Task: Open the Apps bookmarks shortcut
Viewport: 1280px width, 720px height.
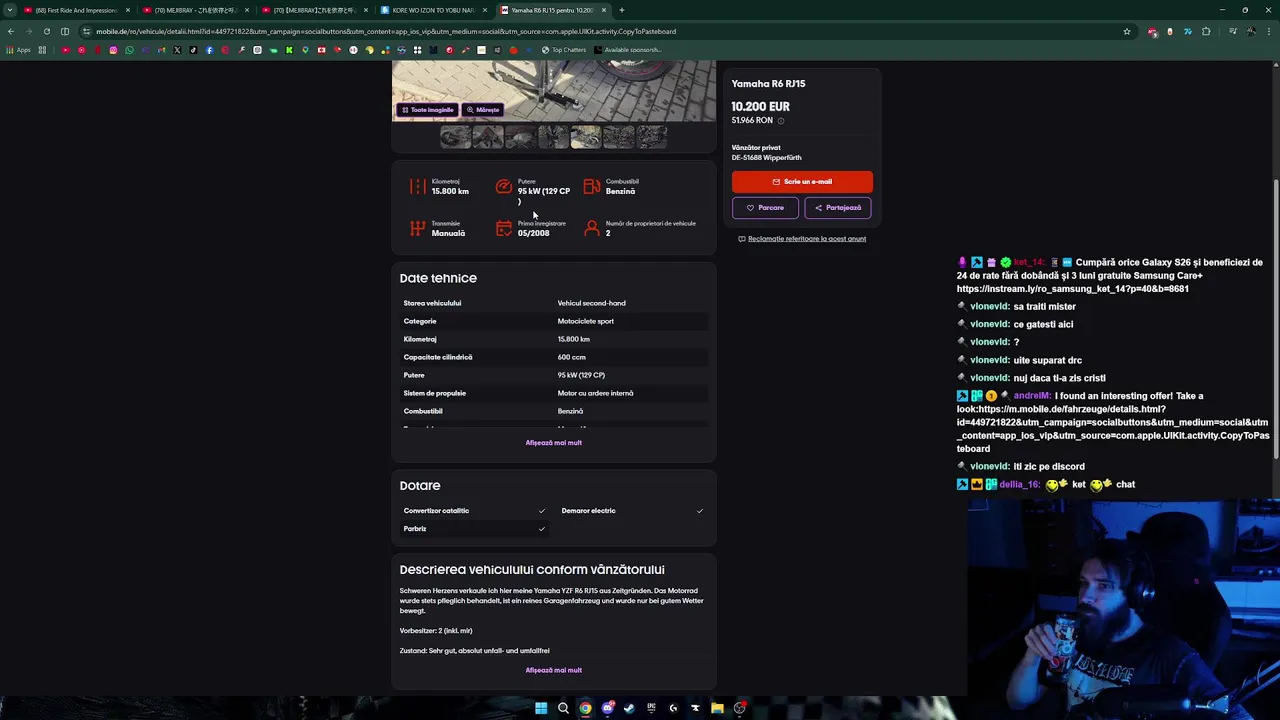Action: [x=17, y=50]
